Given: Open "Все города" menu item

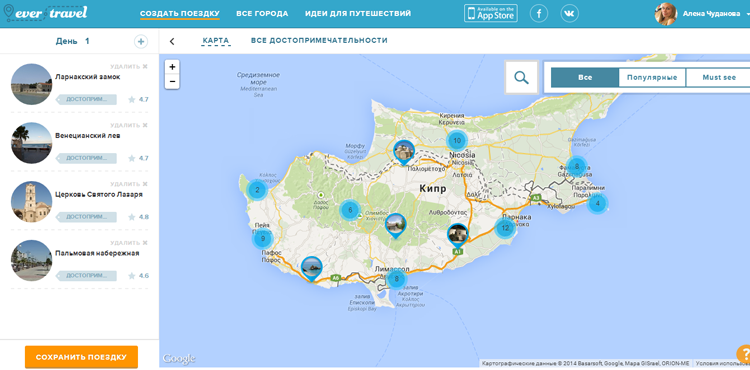Looking at the screenshot, I should click(262, 13).
